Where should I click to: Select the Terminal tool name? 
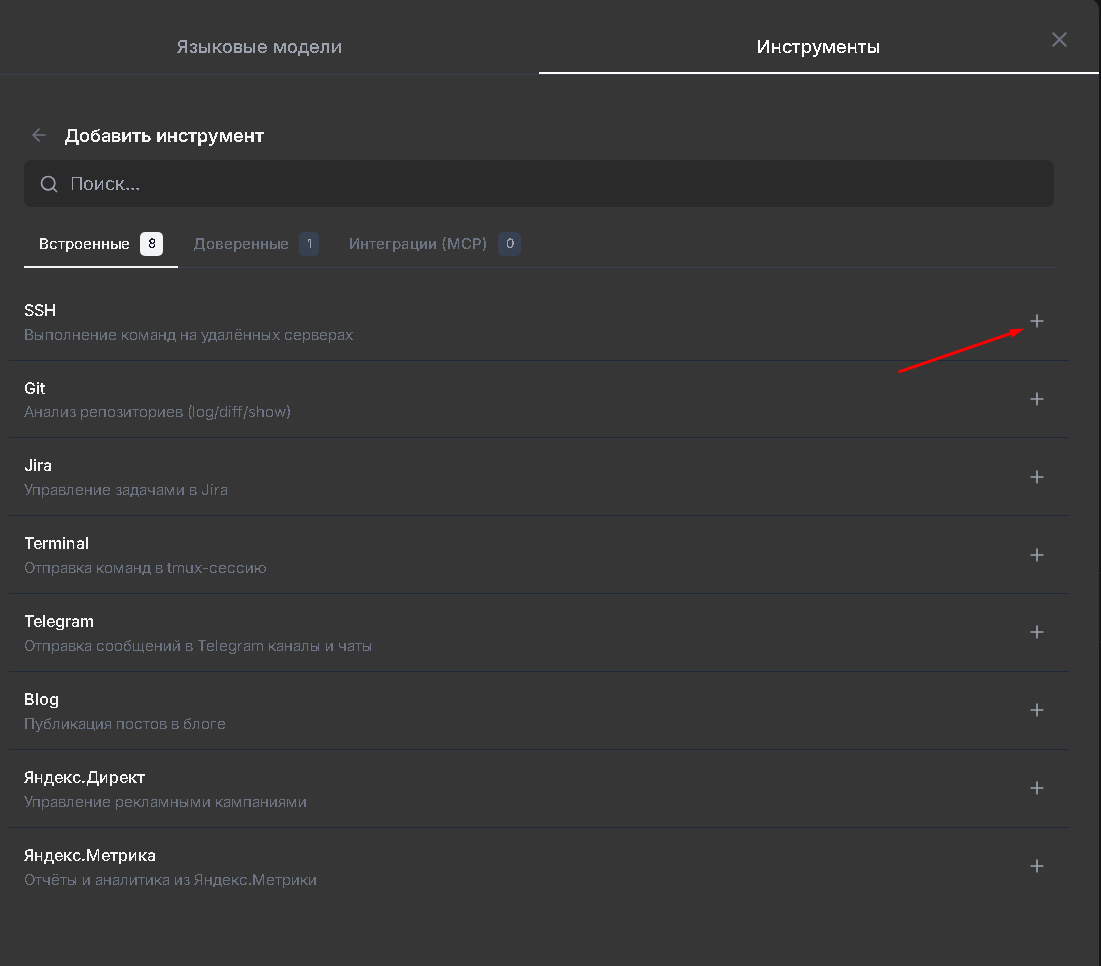(56, 543)
